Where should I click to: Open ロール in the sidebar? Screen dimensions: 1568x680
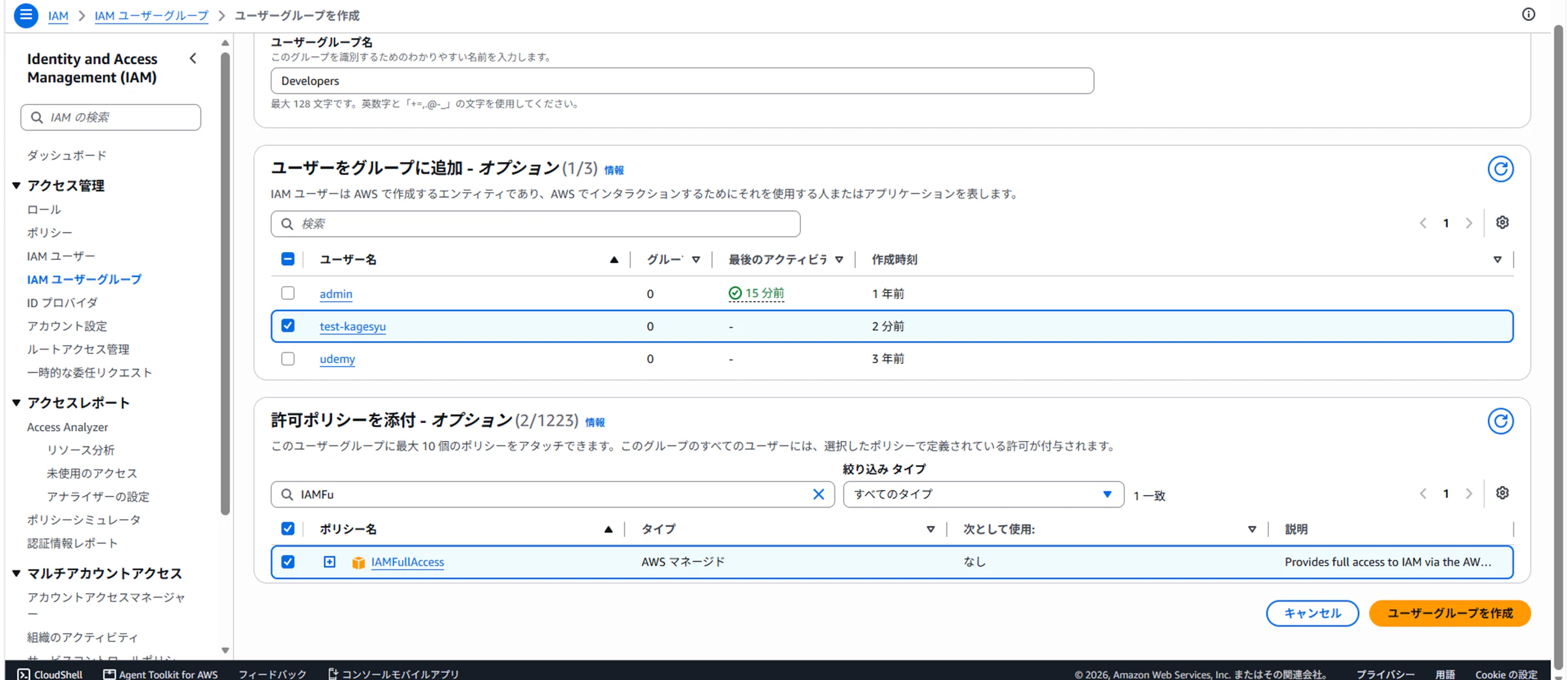point(44,210)
